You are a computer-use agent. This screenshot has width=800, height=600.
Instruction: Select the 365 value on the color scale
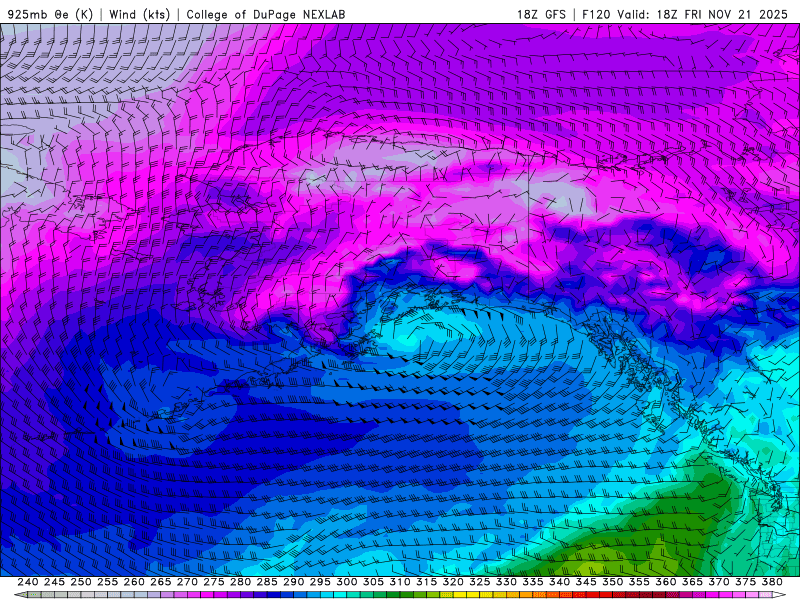[x=692, y=582]
